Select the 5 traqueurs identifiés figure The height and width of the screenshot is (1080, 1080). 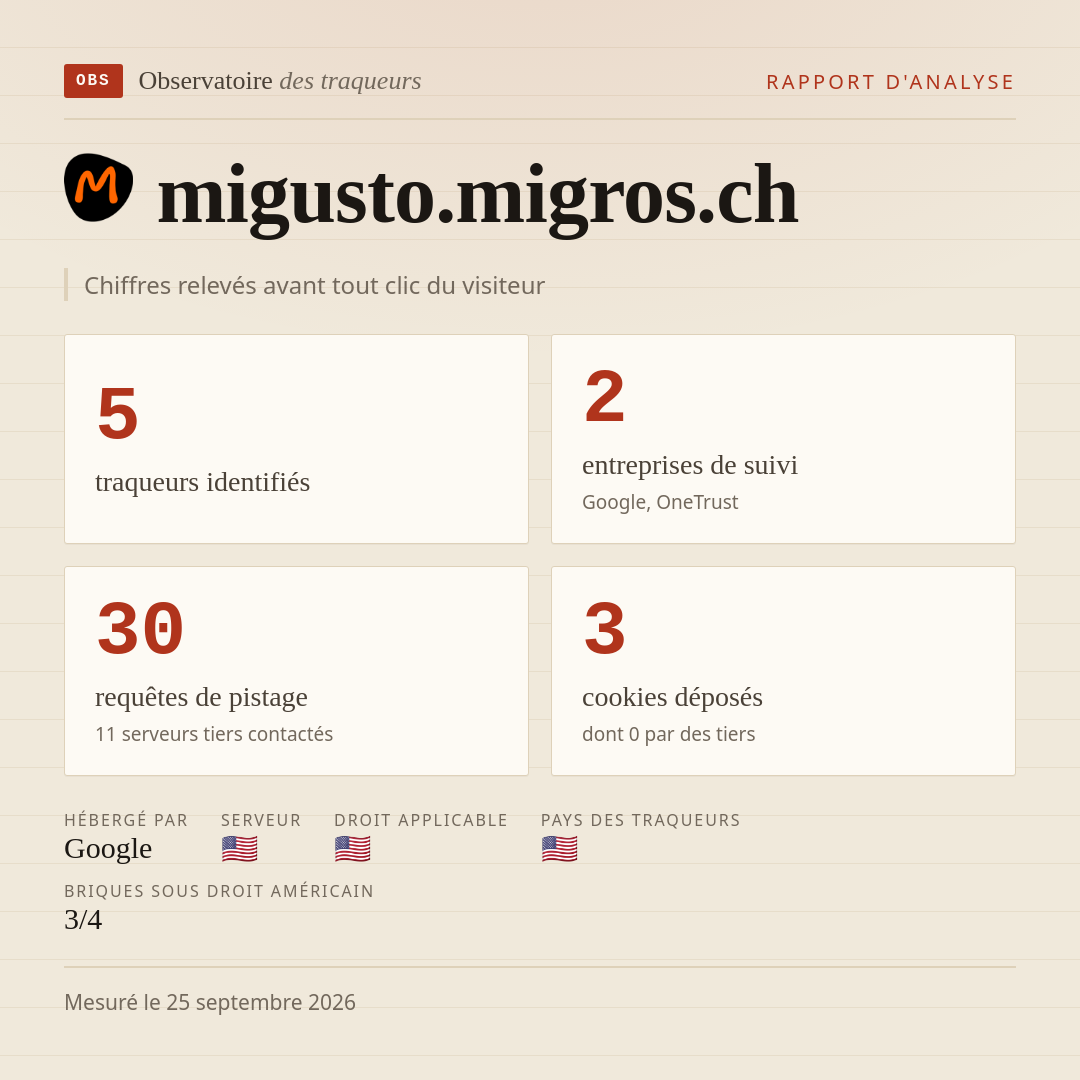pos(118,413)
